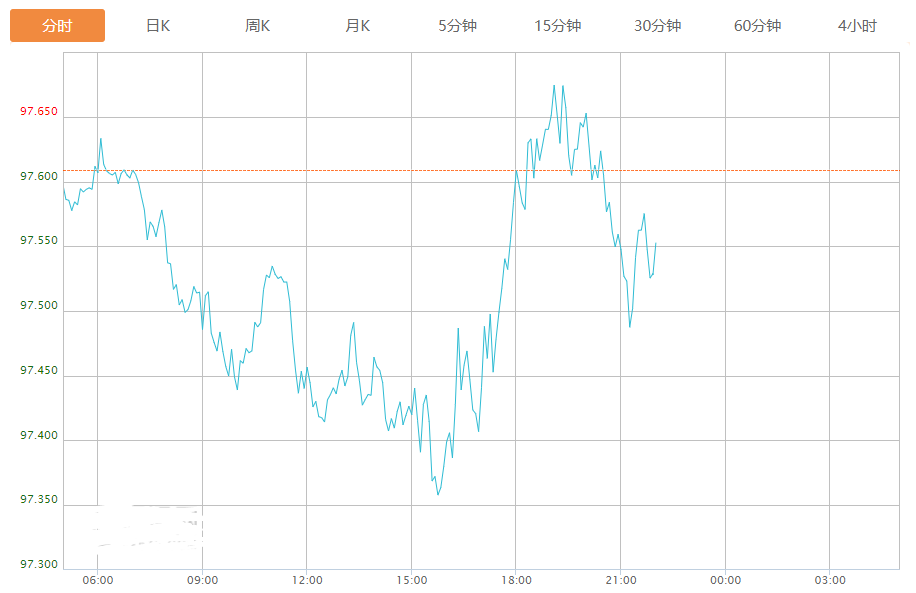Click the 97.300 price axis label
The image size is (916, 593).
coord(39,565)
